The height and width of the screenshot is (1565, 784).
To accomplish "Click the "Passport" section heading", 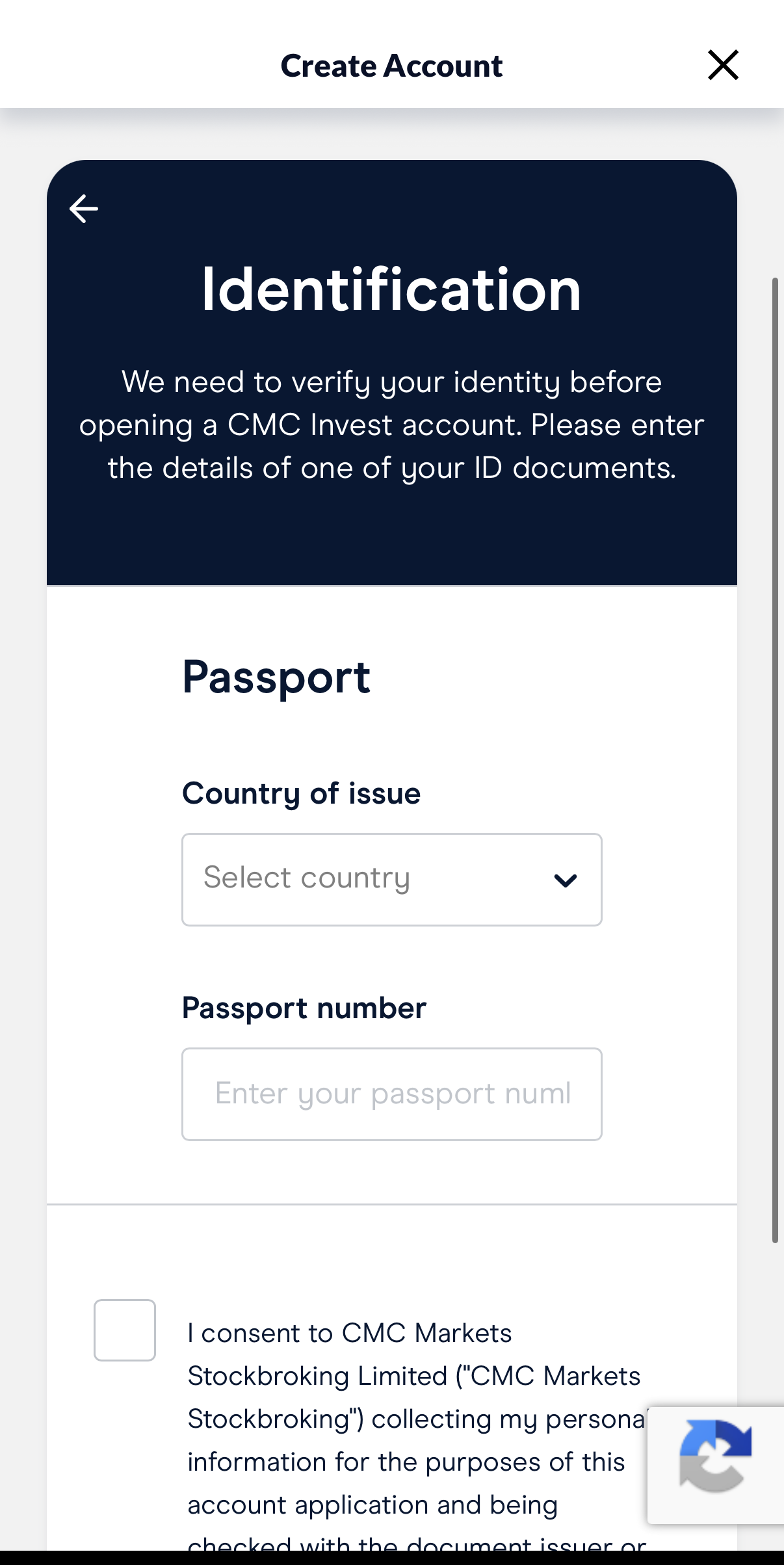I will pyautogui.click(x=276, y=677).
